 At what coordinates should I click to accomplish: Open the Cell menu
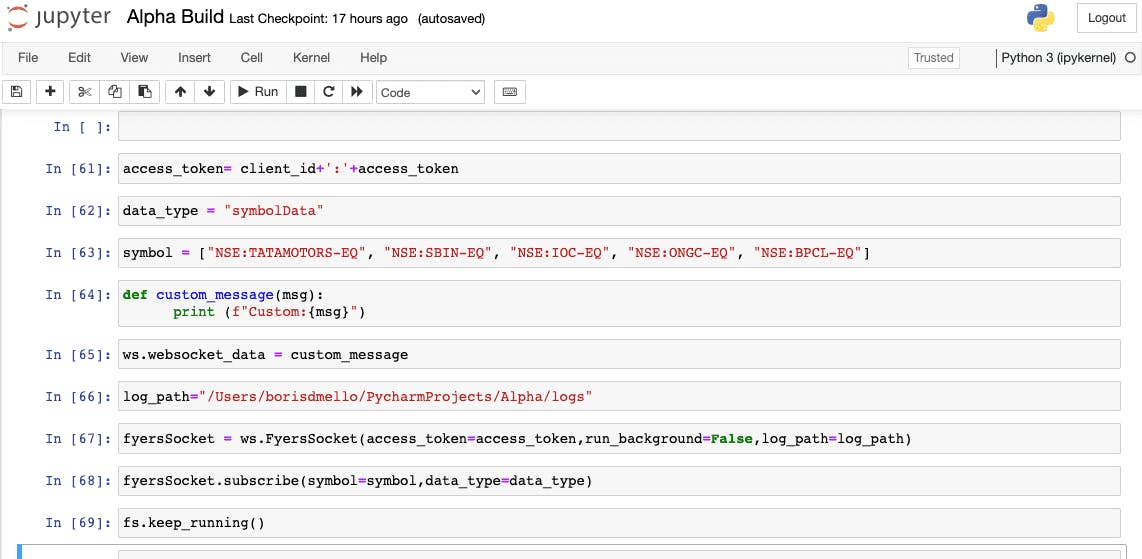(252, 58)
